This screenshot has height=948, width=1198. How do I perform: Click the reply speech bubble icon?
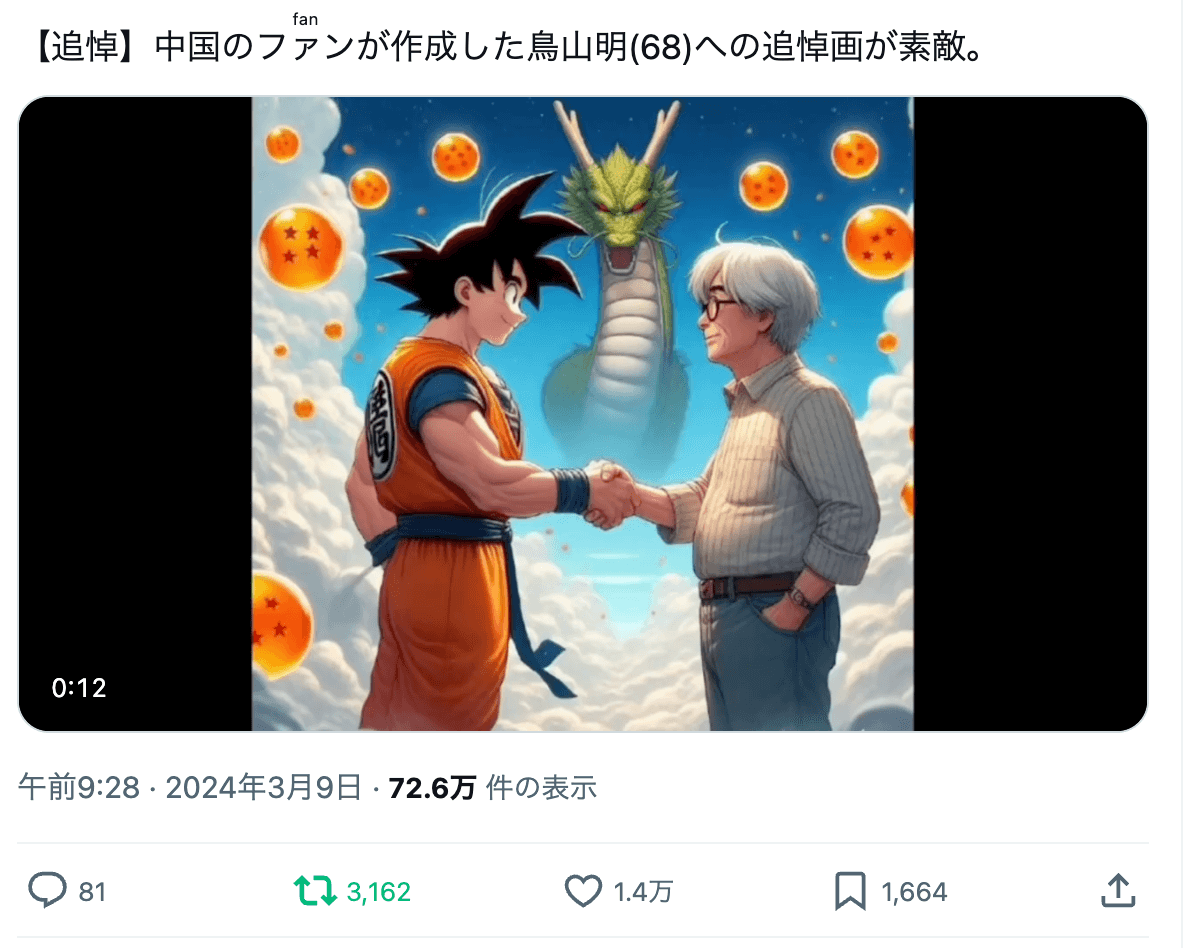point(47,890)
